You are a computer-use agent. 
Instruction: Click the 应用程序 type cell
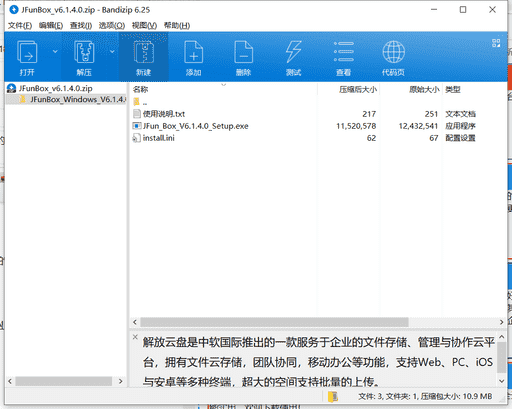pyautogui.click(x=460, y=126)
